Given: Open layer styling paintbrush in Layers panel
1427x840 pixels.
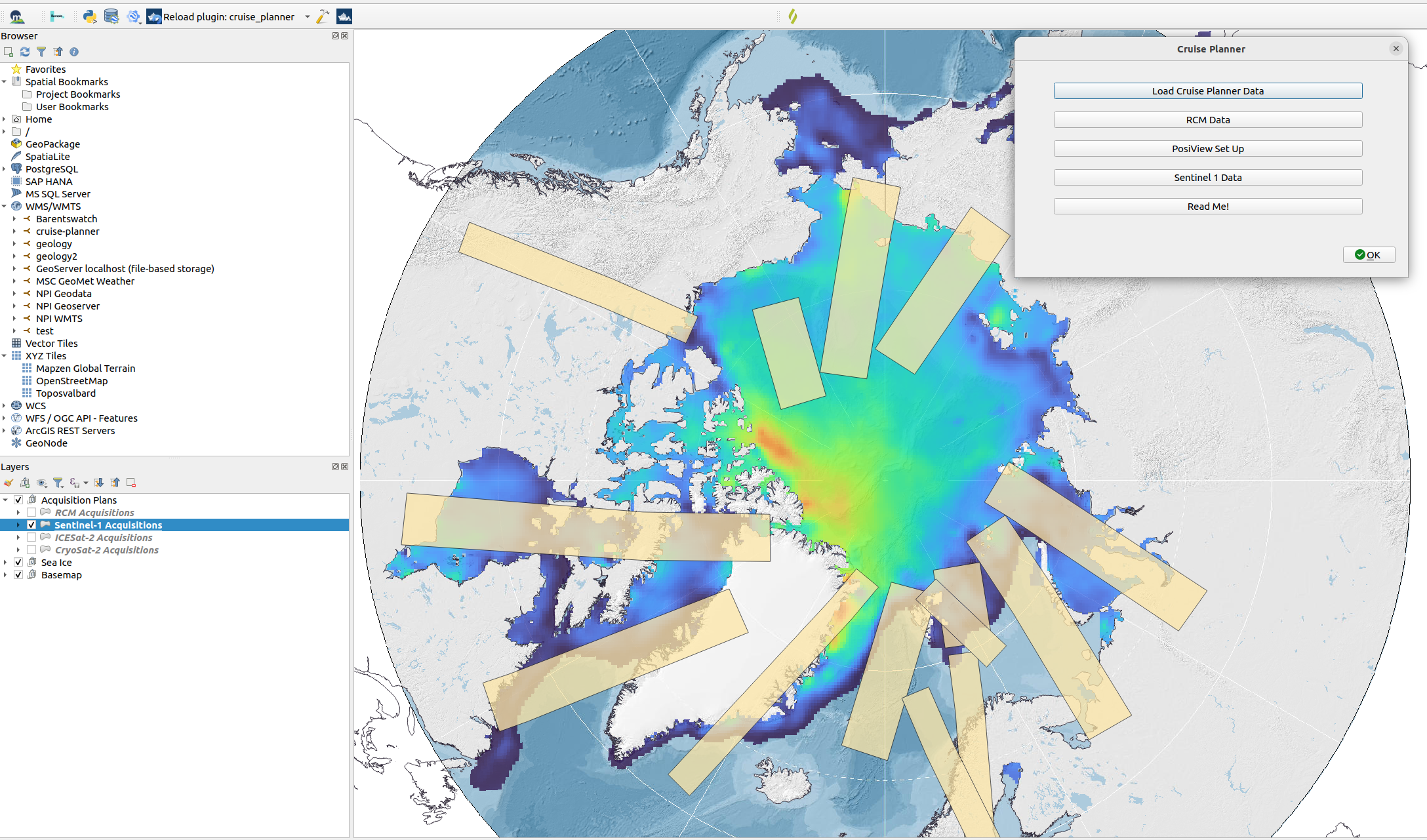Looking at the screenshot, I should pyautogui.click(x=9, y=483).
